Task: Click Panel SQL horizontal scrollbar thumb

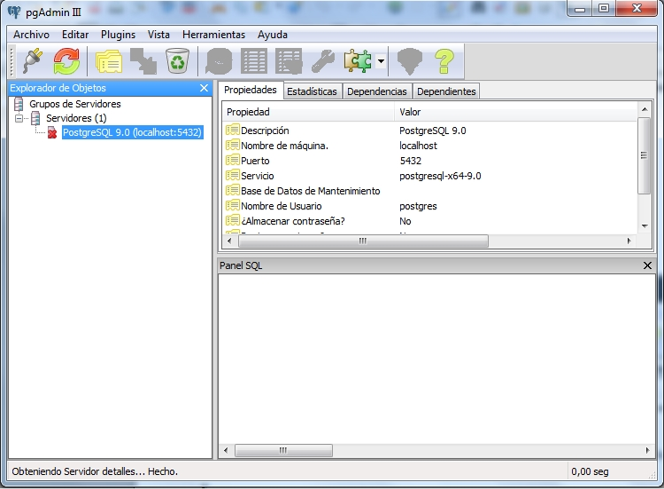Action: tap(283, 450)
